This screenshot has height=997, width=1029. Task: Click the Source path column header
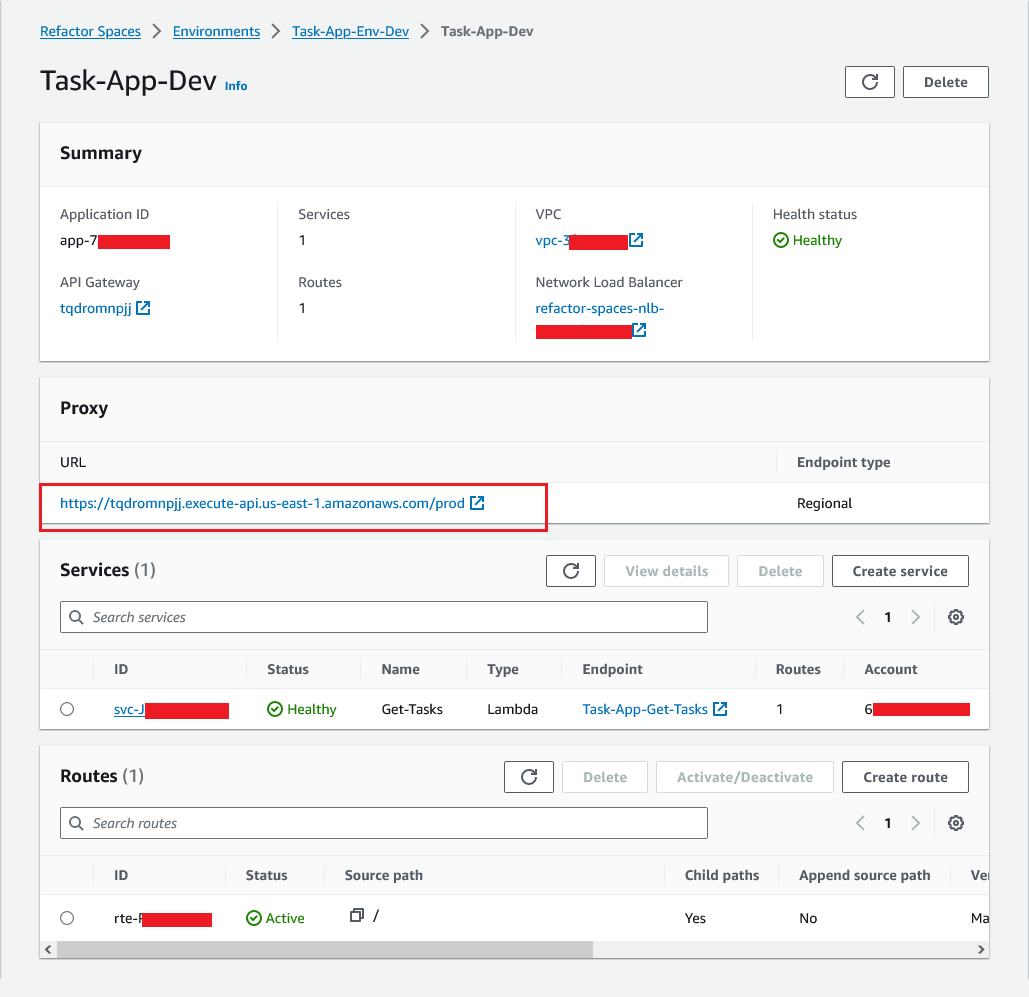point(384,875)
